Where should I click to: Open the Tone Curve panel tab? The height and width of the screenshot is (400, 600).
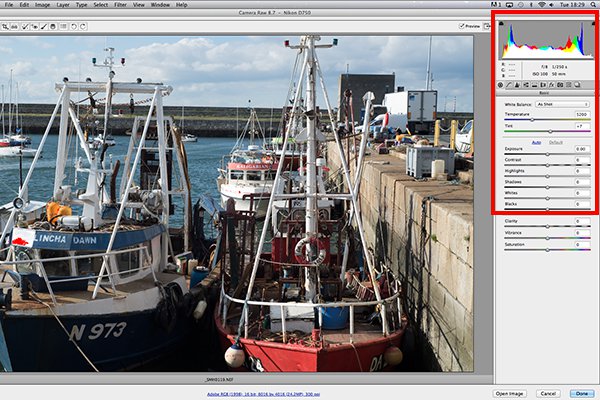click(509, 85)
